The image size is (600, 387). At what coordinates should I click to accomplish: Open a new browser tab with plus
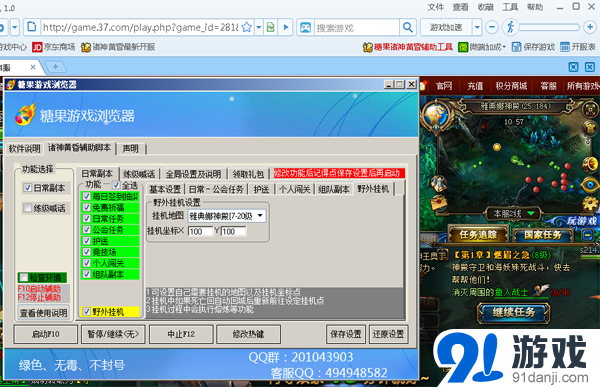click(x=55, y=67)
